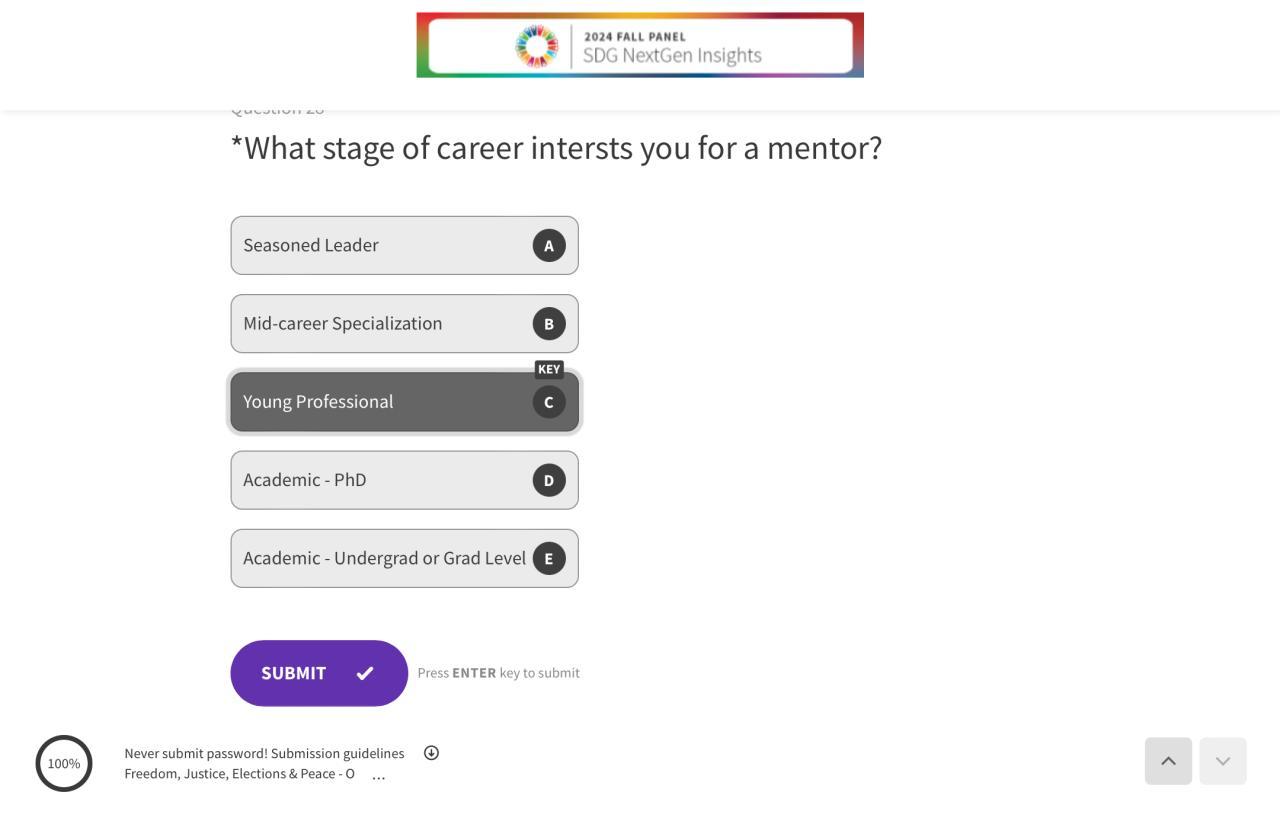
Task: Go to next question with down chevron
Action: (1223, 761)
